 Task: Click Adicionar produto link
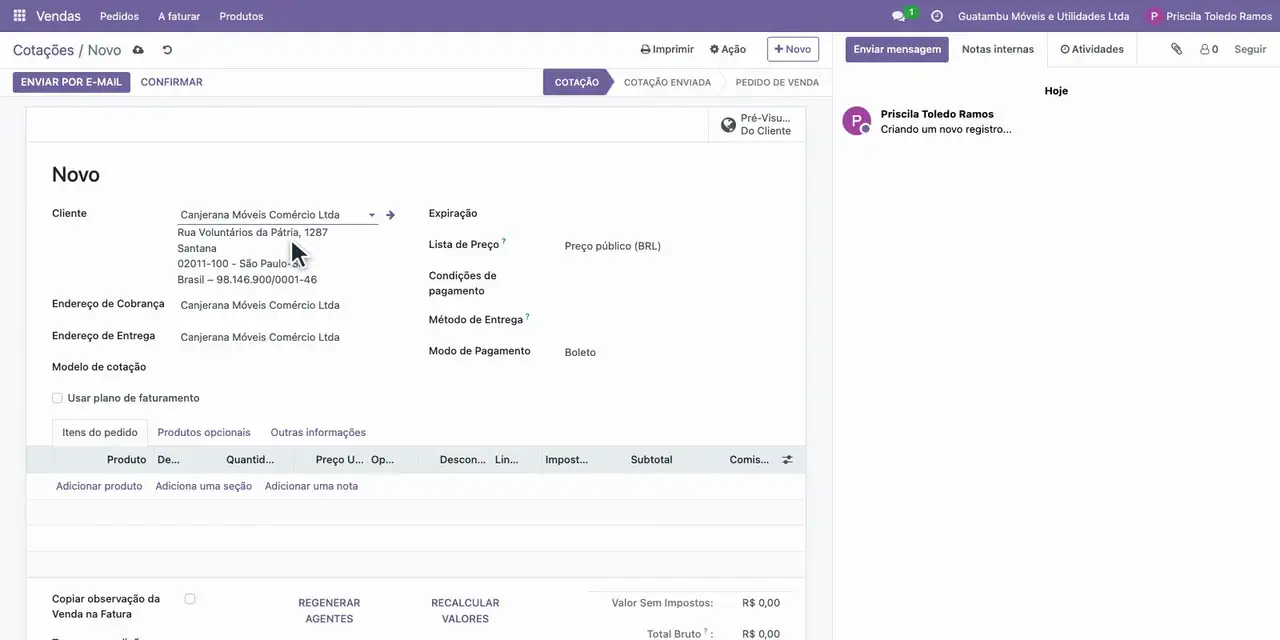coord(99,486)
